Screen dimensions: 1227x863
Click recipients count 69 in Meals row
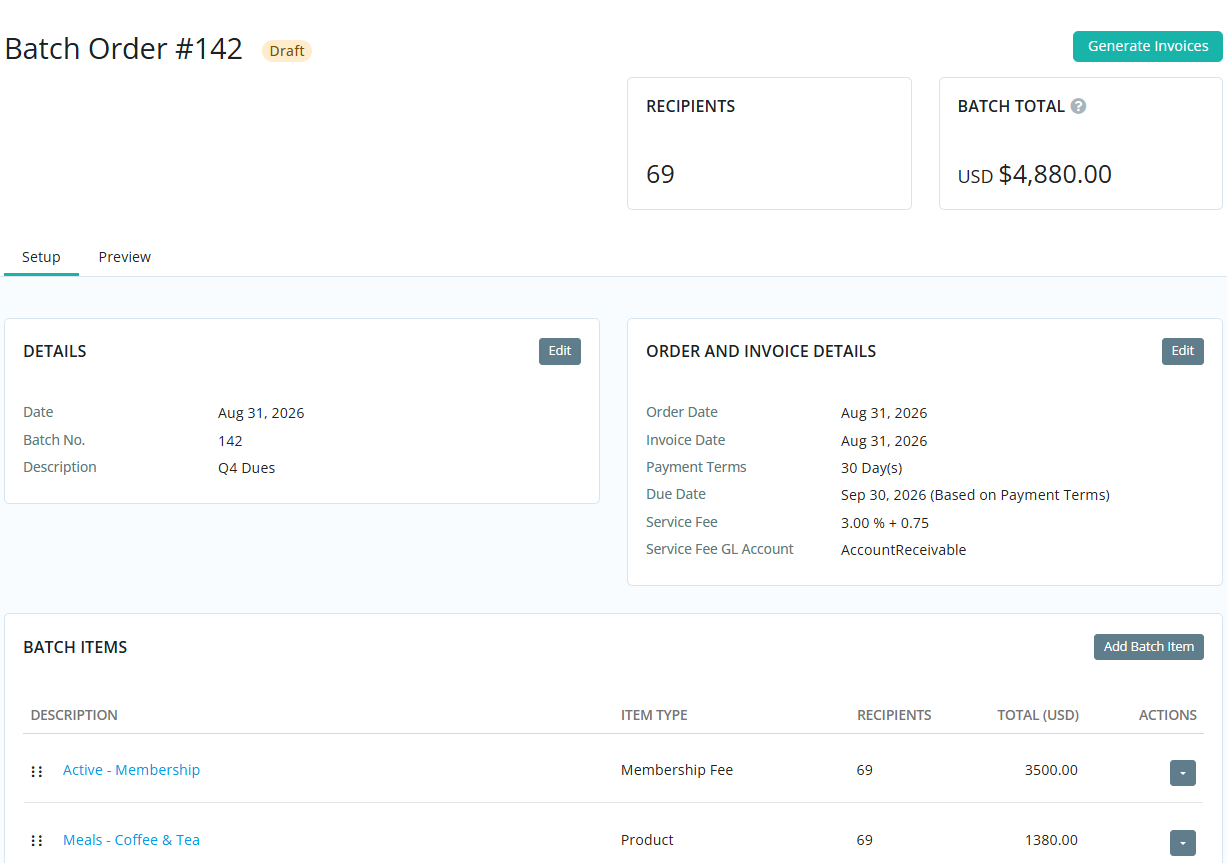point(865,840)
